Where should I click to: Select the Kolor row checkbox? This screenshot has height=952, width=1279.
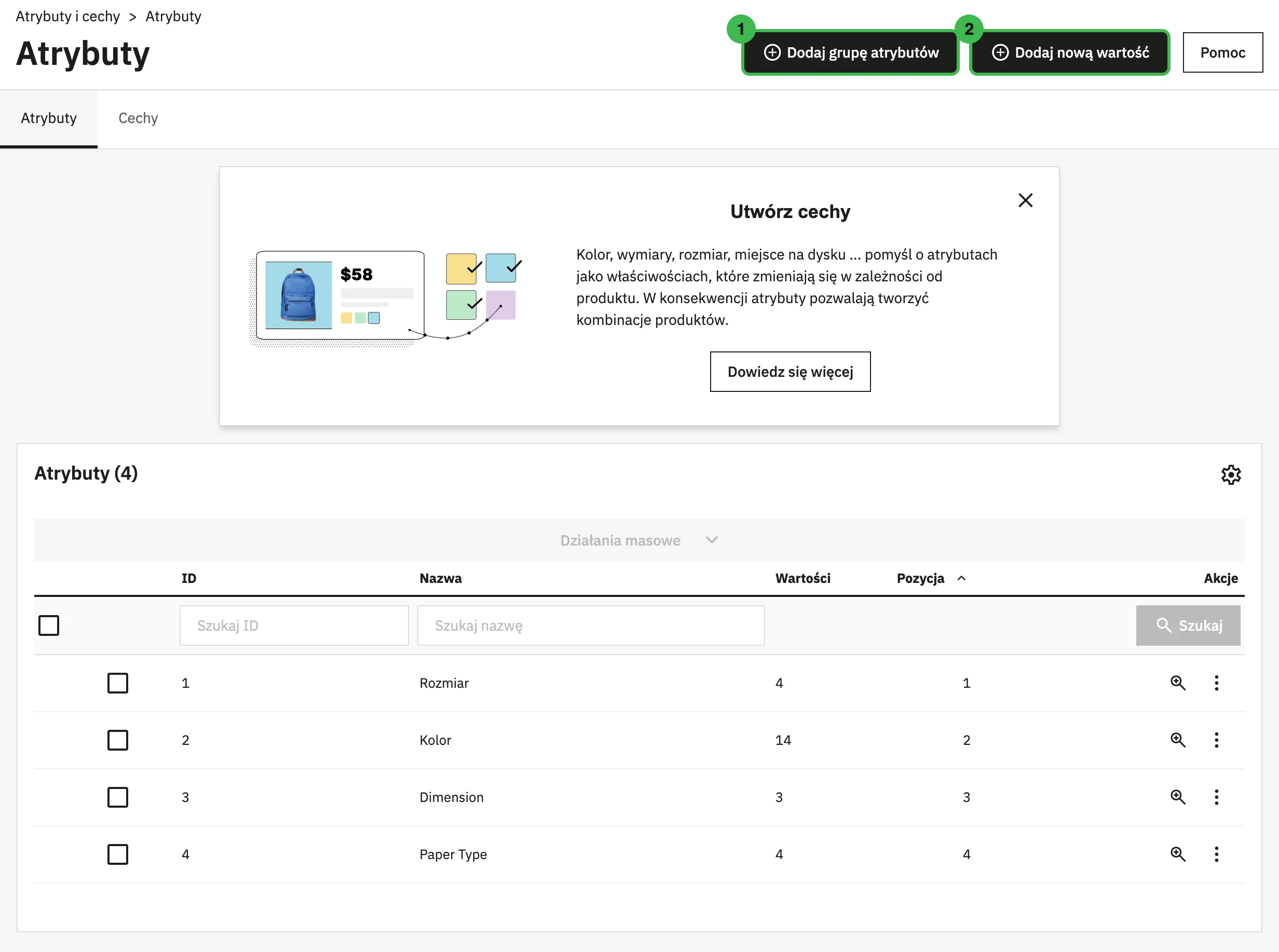pos(117,740)
